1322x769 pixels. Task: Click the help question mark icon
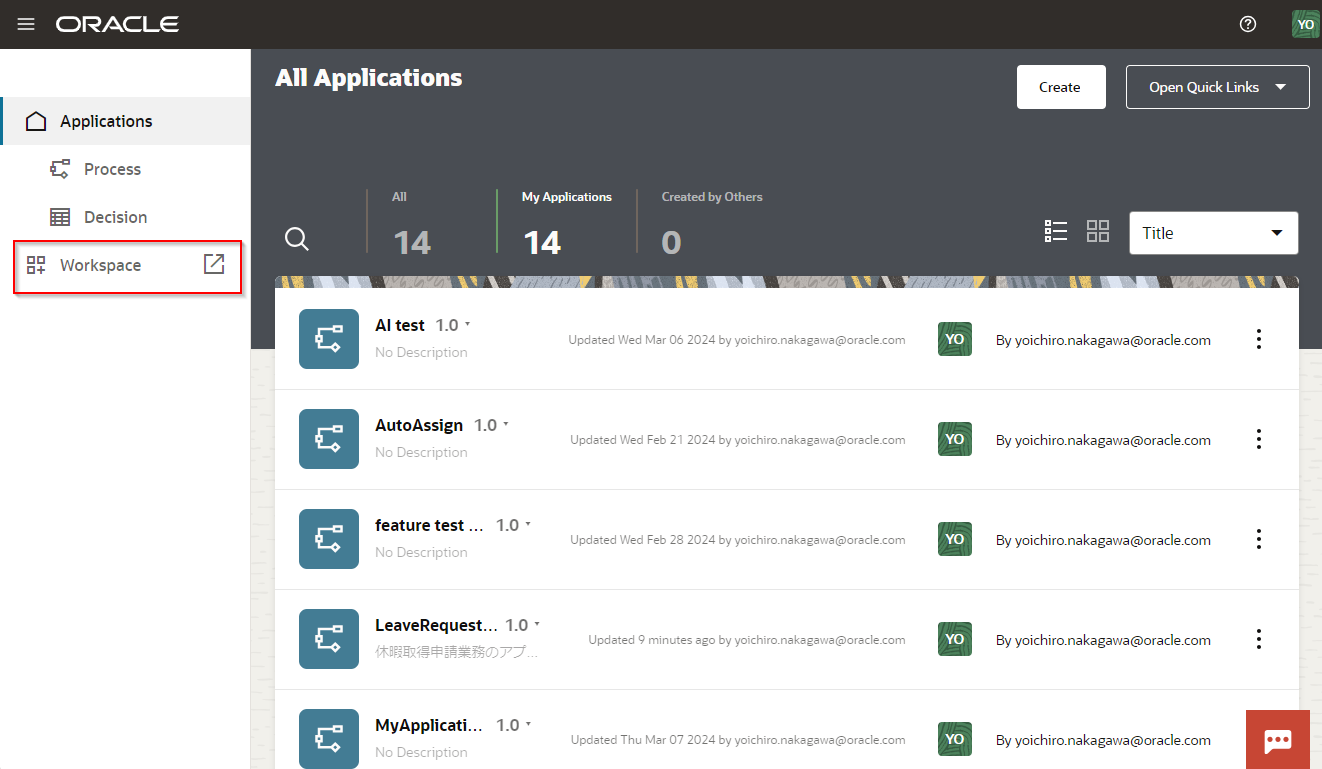click(x=1247, y=24)
